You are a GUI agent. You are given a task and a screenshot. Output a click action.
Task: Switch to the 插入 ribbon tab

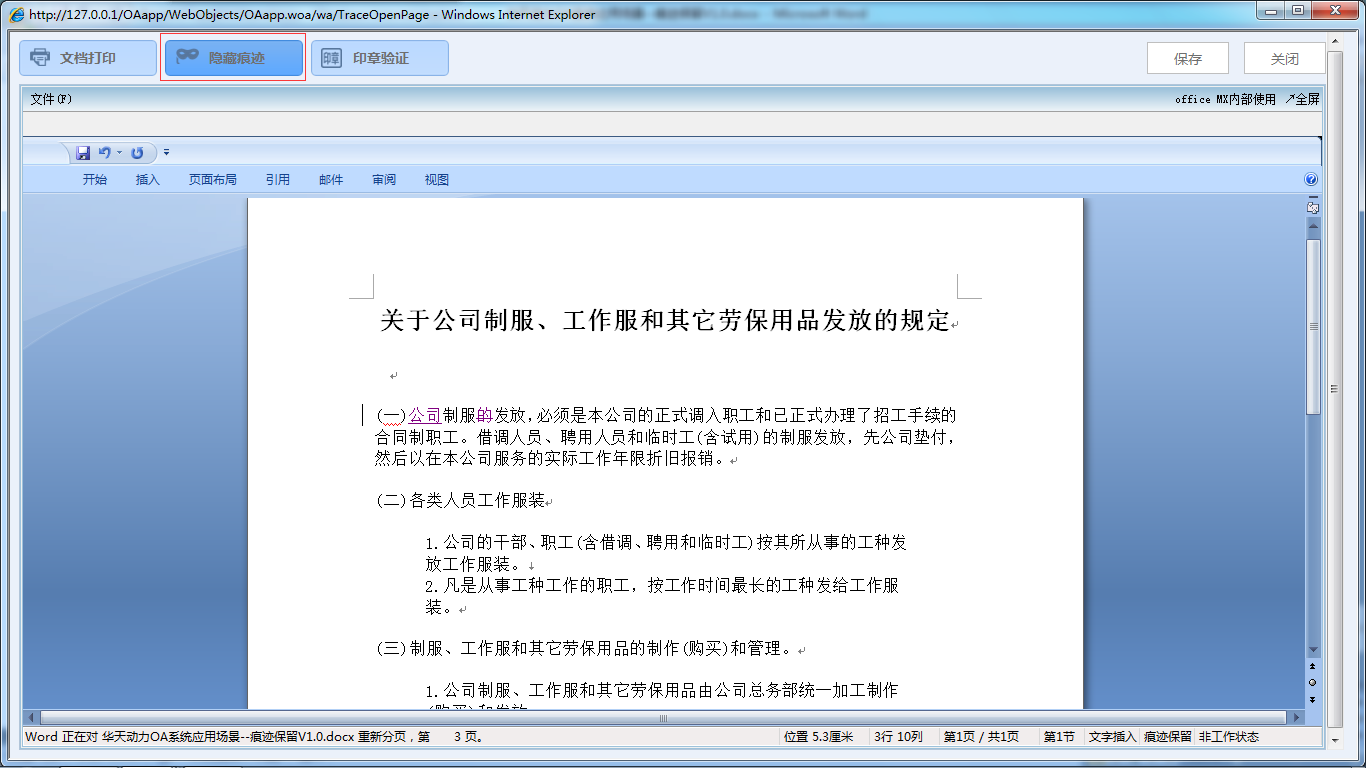pyautogui.click(x=146, y=179)
